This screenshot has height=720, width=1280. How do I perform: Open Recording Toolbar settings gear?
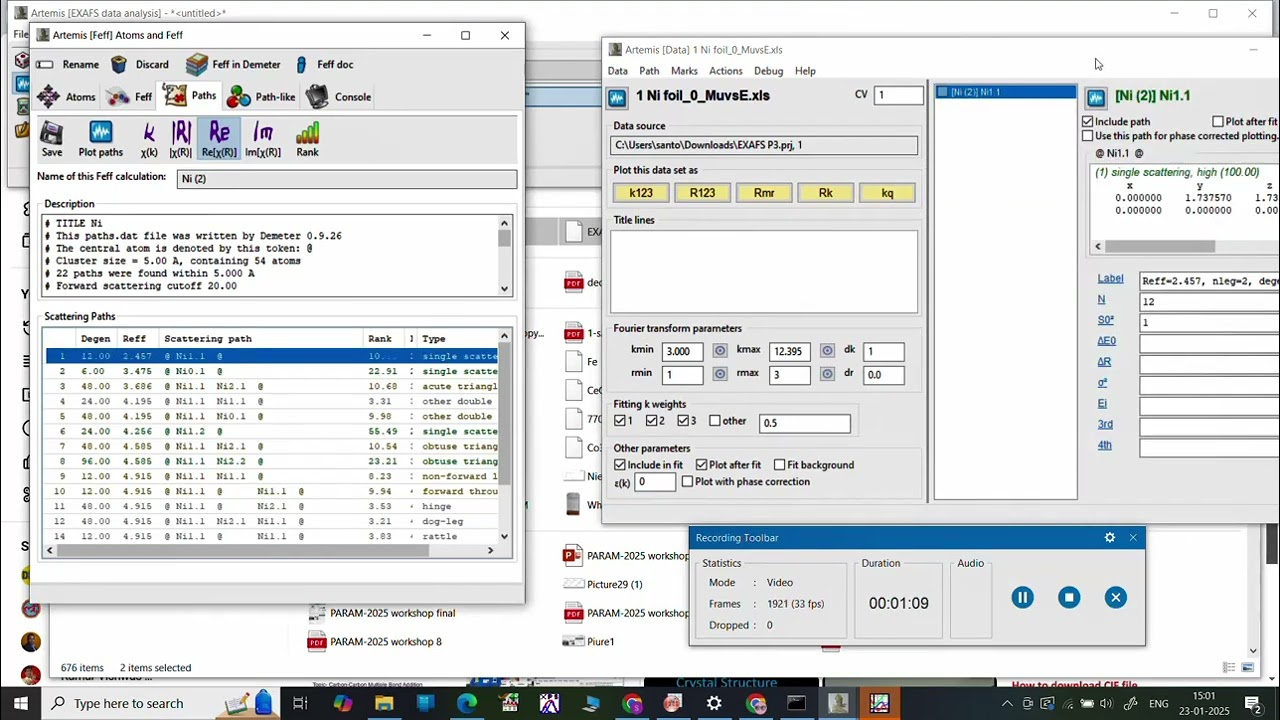pyautogui.click(x=1109, y=538)
